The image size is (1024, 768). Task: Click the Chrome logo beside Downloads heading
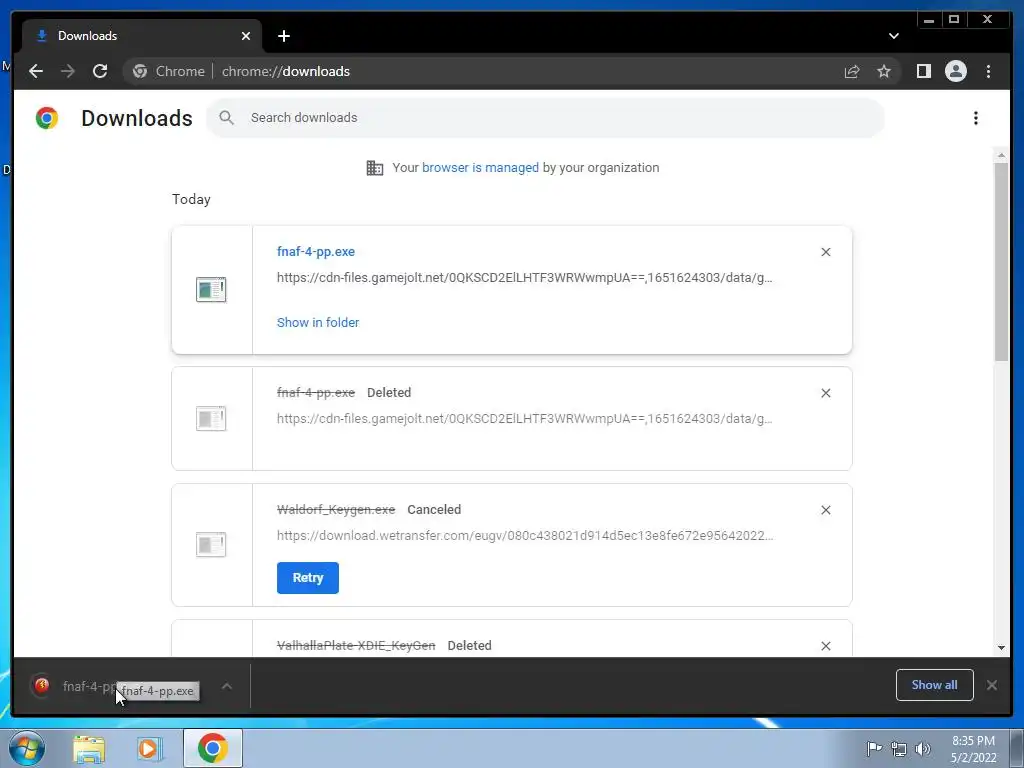(47, 118)
